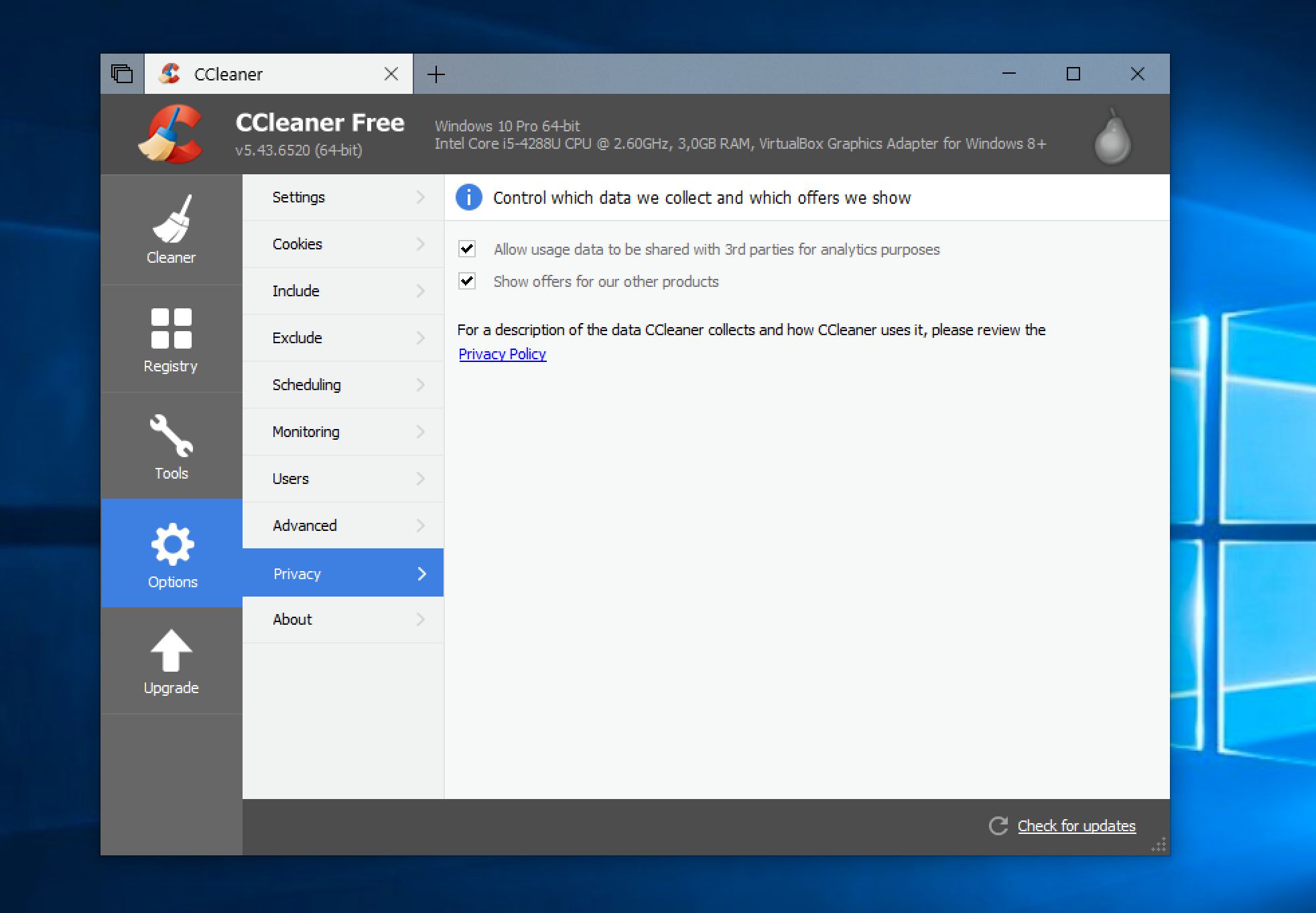The image size is (1316, 913).
Task: Close the CCleaner tab
Action: click(x=391, y=74)
